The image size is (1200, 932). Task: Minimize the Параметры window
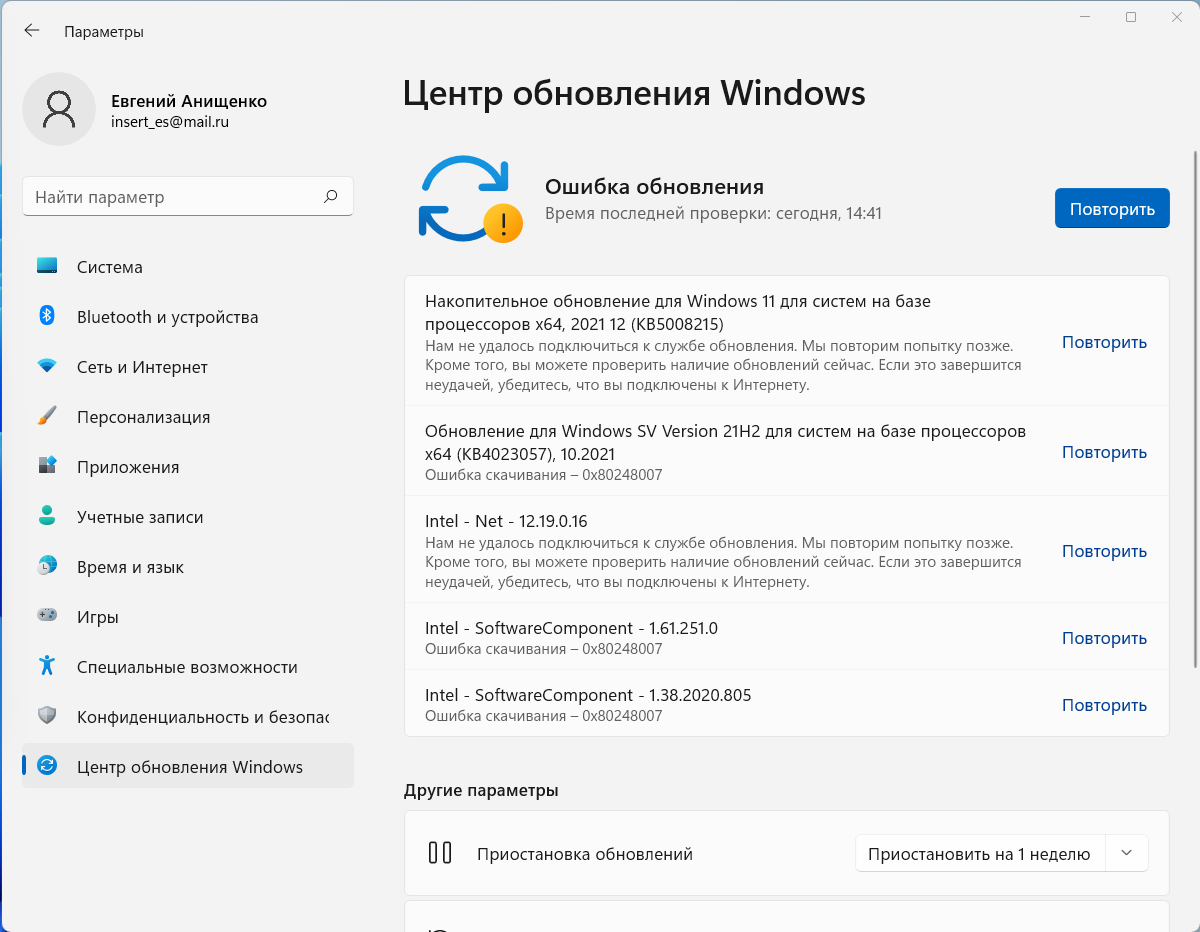click(1085, 17)
